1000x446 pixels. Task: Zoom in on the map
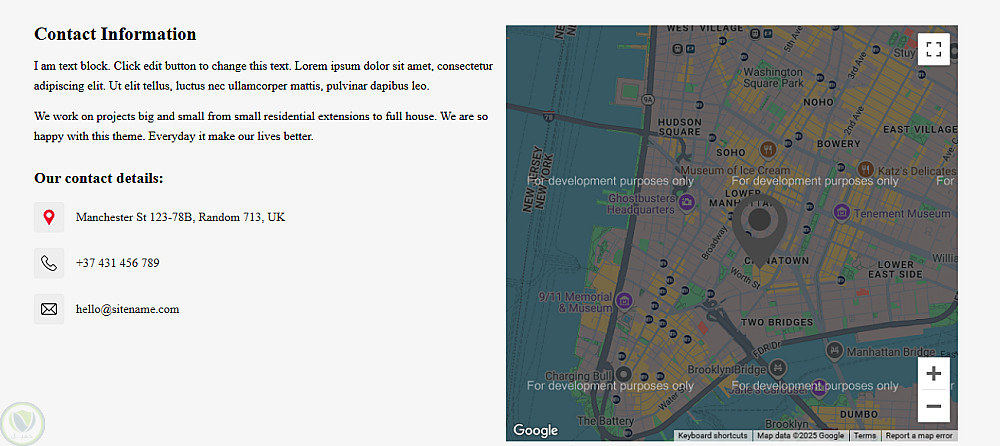point(934,373)
